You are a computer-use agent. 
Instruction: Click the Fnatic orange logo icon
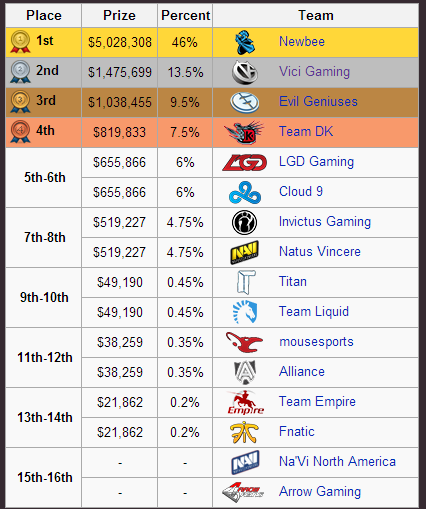tap(244, 432)
